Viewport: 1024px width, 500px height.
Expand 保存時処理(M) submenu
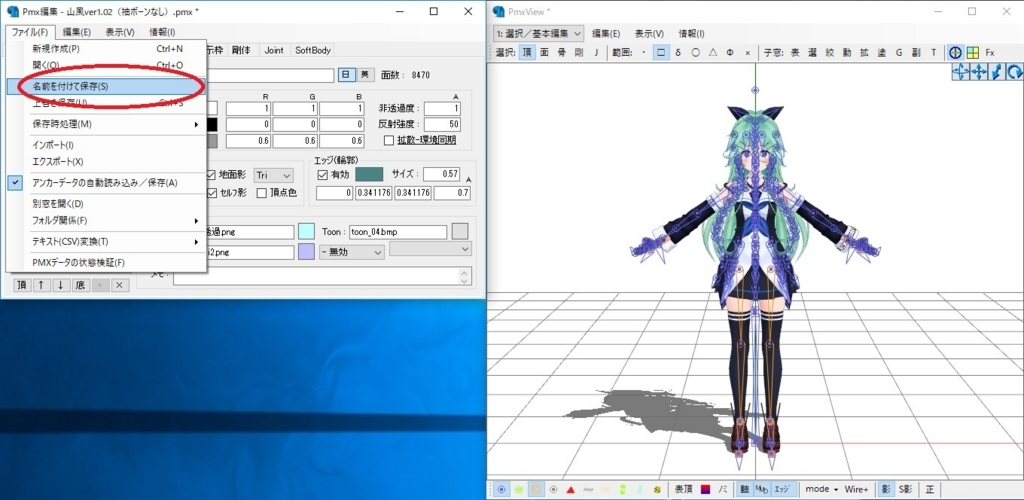coord(104,124)
